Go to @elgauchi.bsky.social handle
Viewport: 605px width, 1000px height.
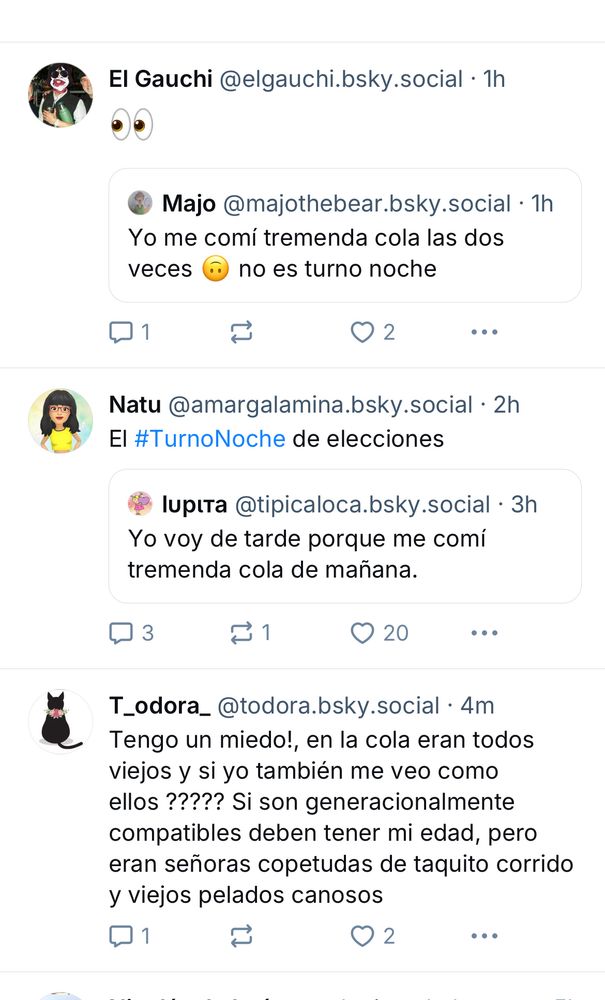tap(341, 79)
